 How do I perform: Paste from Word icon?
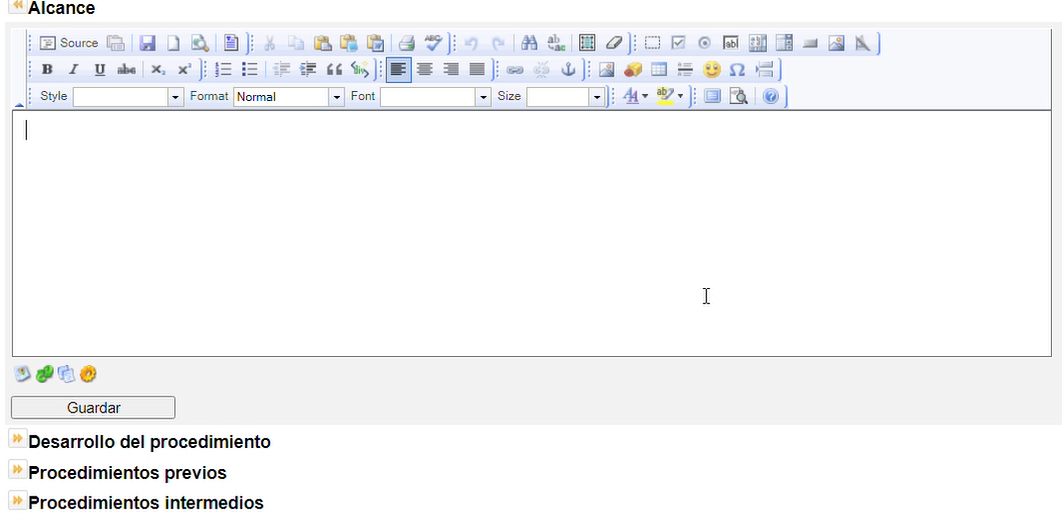[375, 43]
